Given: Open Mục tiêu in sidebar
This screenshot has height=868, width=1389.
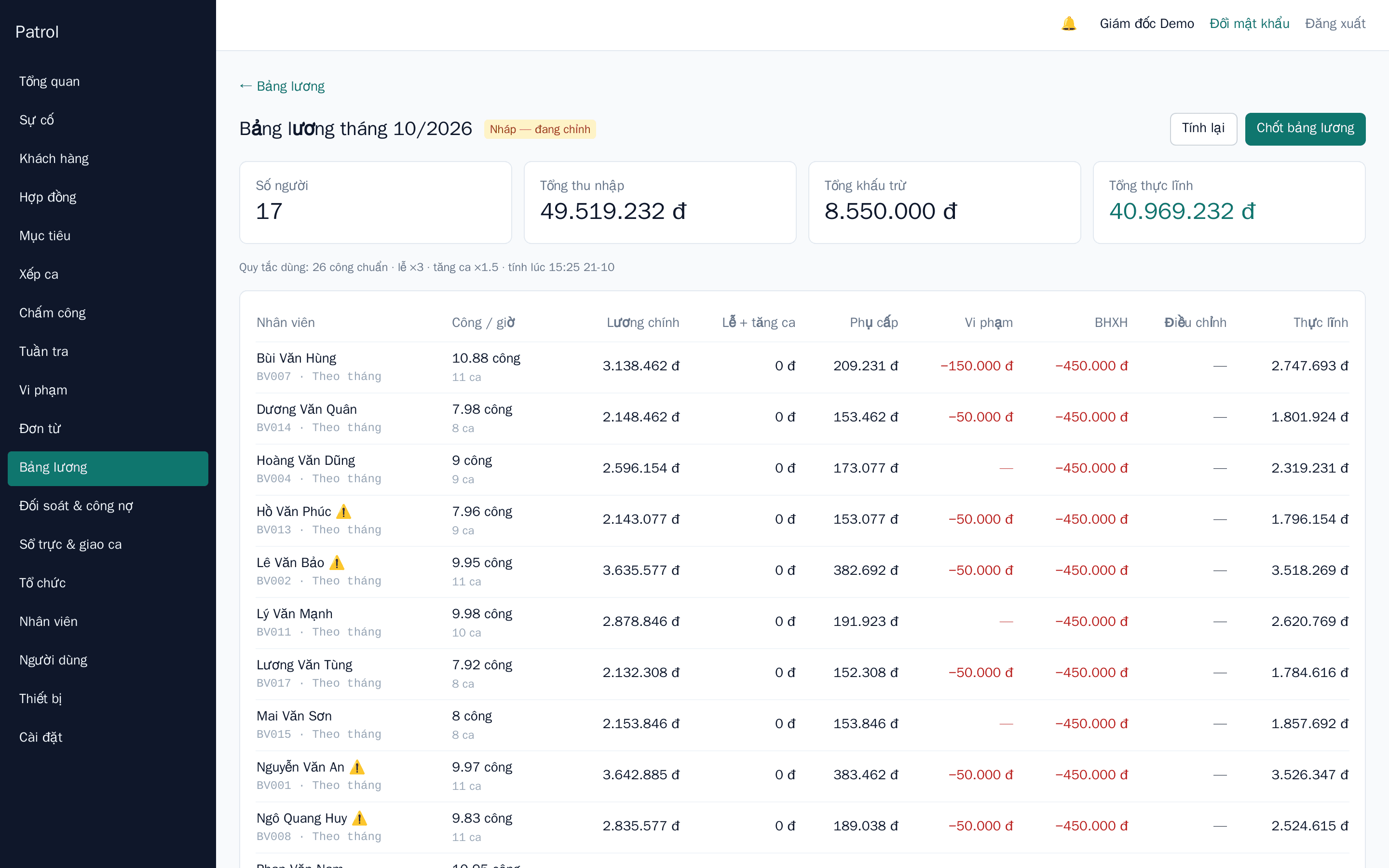Looking at the screenshot, I should tap(108, 235).
